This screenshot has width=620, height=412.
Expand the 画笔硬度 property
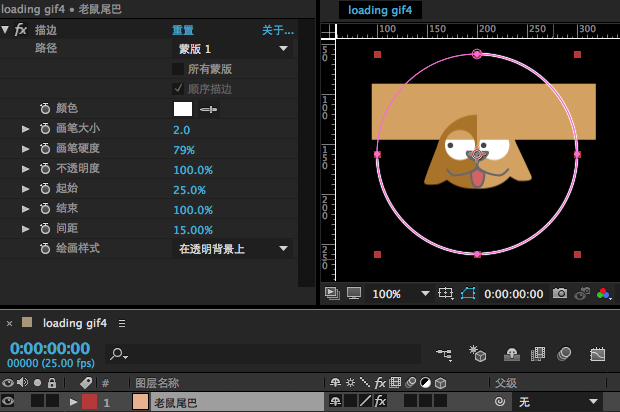point(25,149)
